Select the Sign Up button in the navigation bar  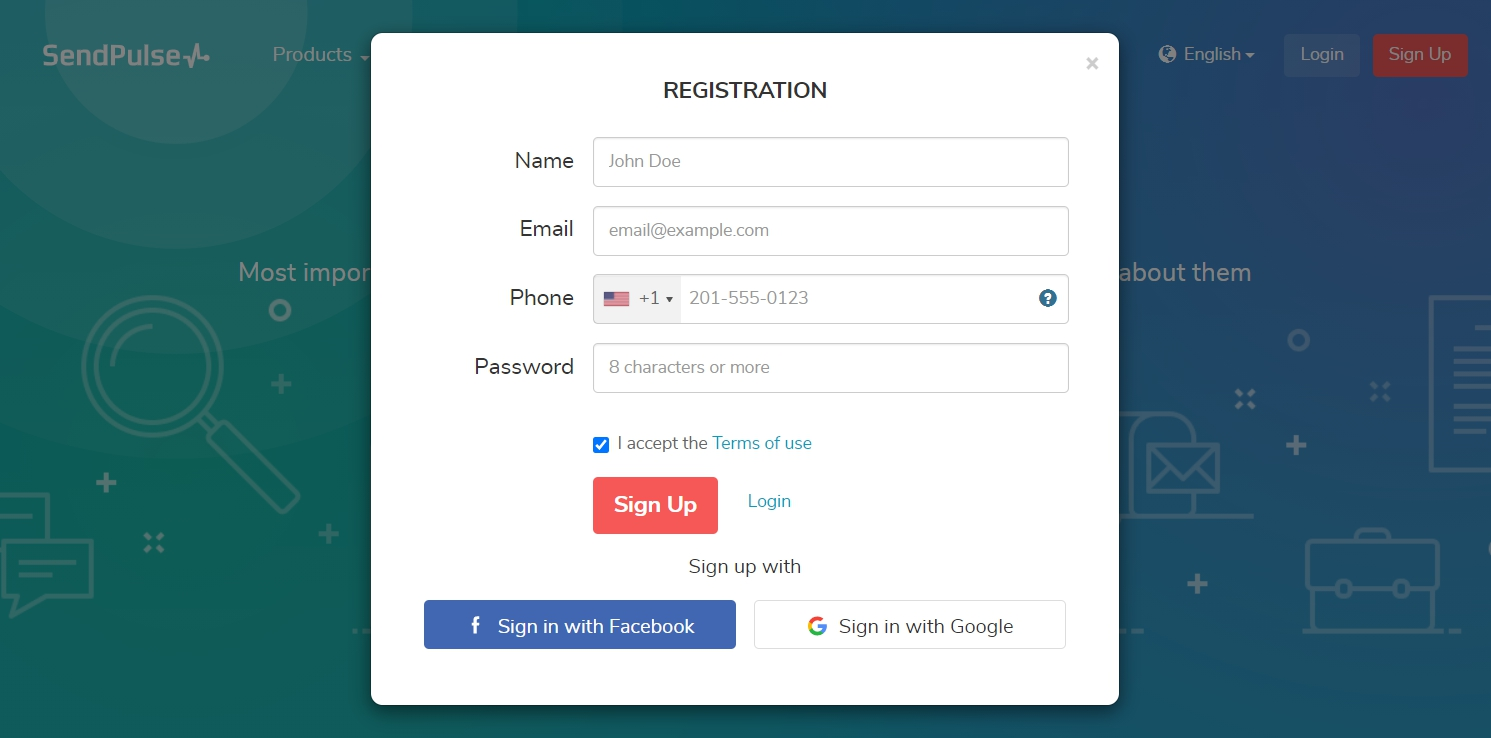1420,55
